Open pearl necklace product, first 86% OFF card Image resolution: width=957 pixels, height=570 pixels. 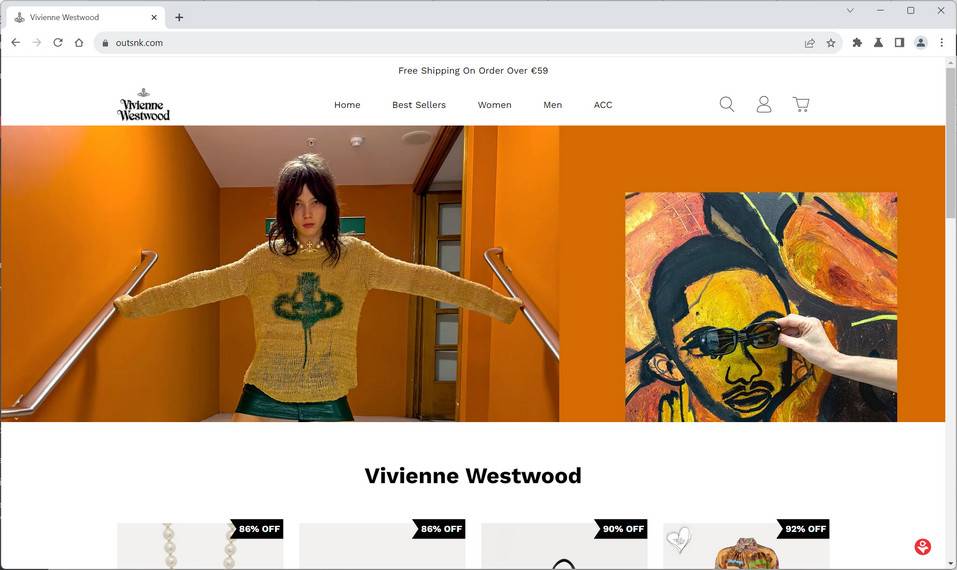click(x=200, y=546)
